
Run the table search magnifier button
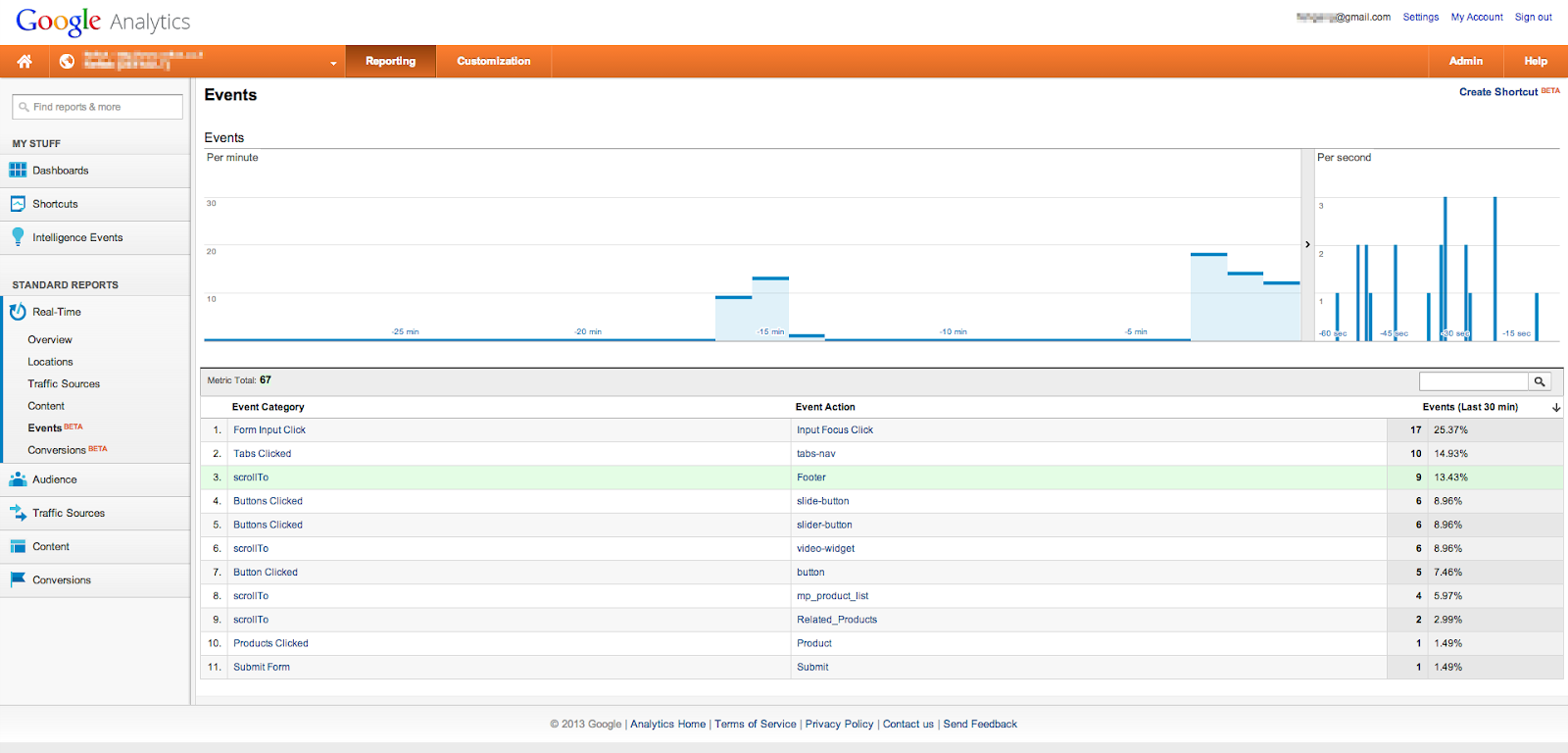pos(1541,381)
